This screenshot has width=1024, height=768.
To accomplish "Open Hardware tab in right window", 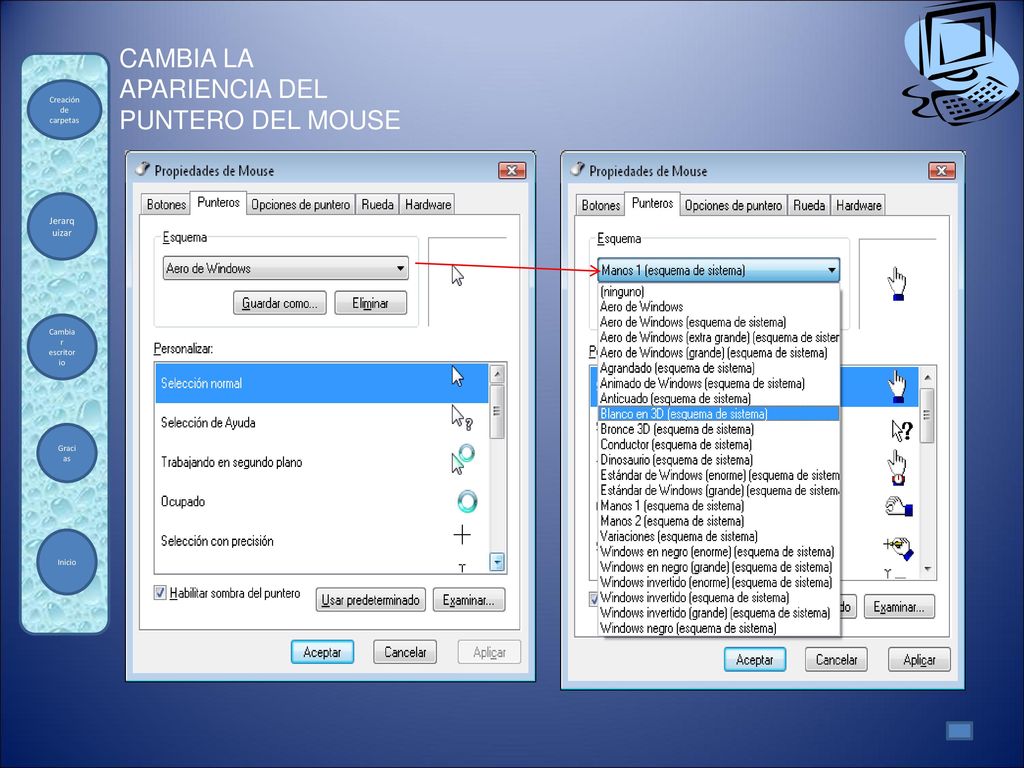I will pos(859,205).
